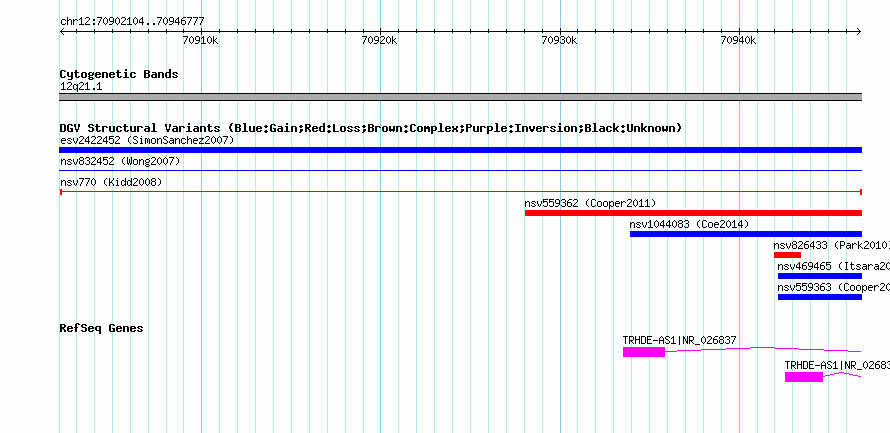
Task: Open the nsv770 (Kidd2008) label
Action: point(111,183)
